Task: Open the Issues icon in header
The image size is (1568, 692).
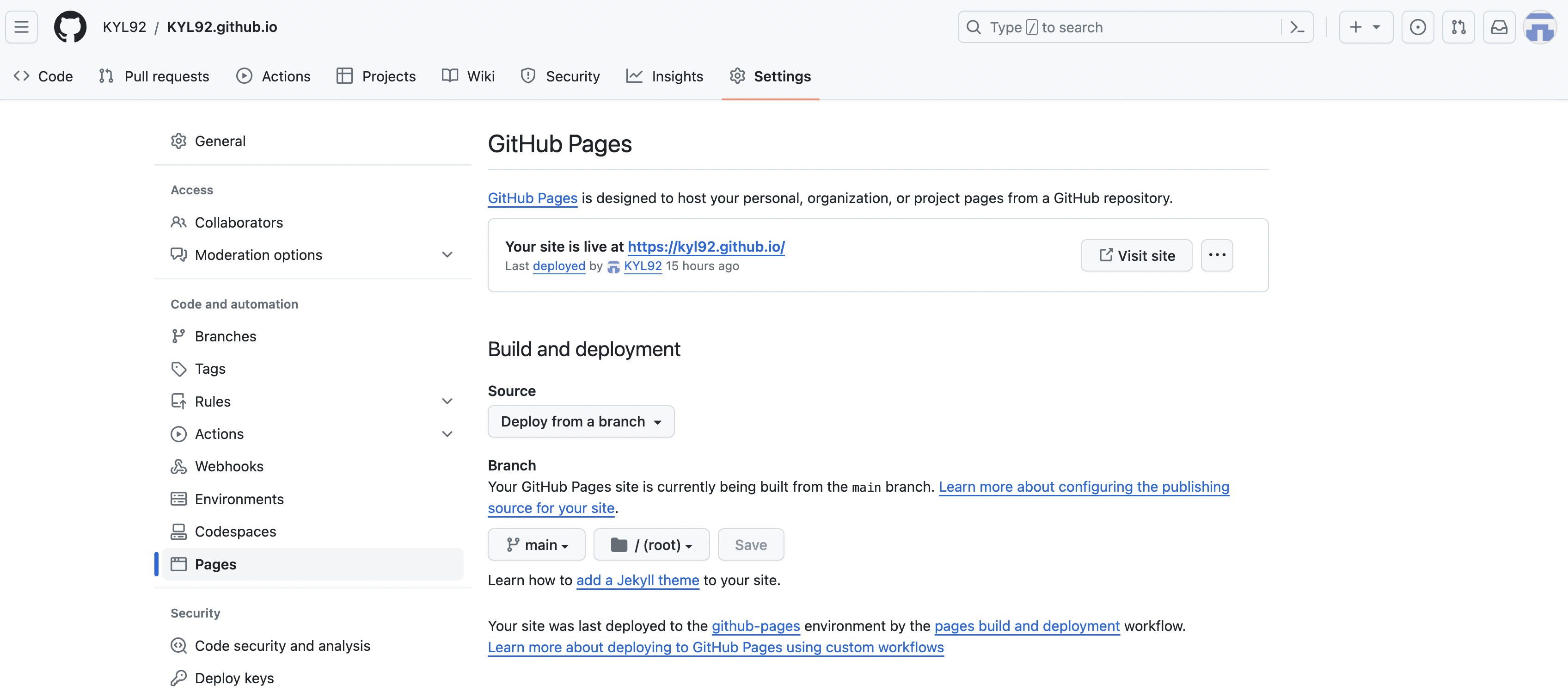Action: pyautogui.click(x=1417, y=27)
